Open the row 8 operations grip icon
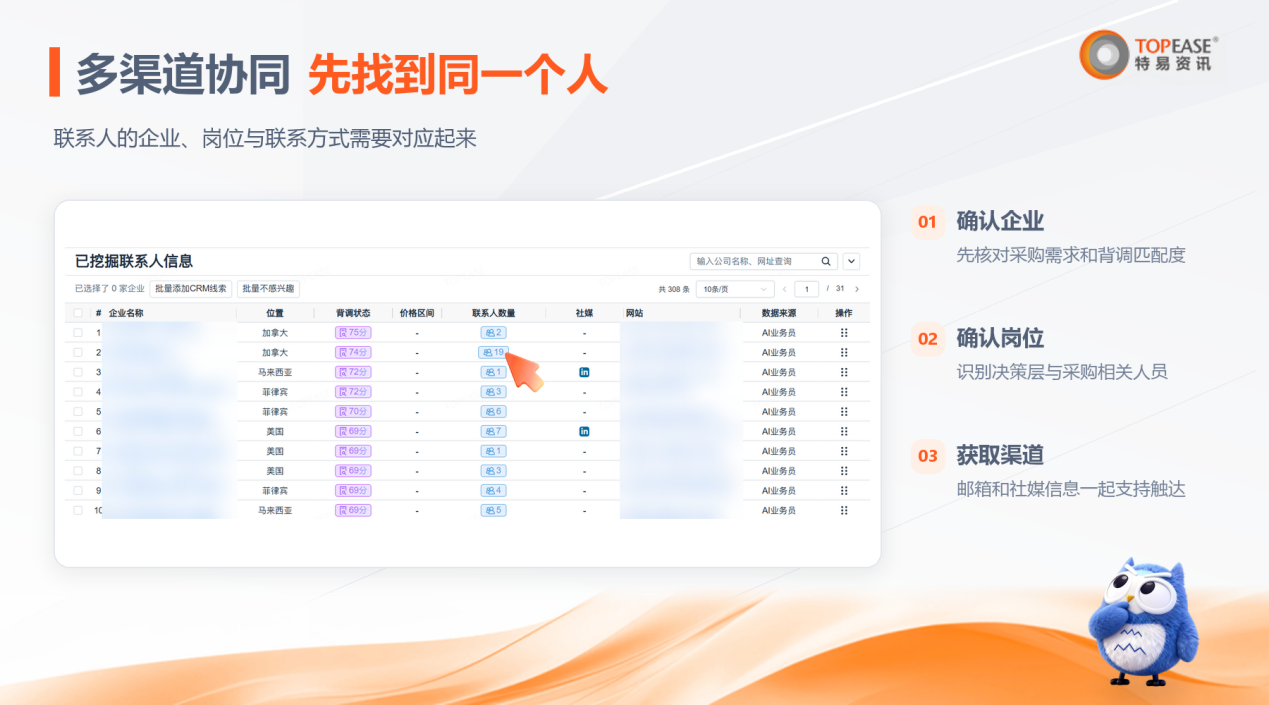This screenshot has width=1269, height=705. 844,470
